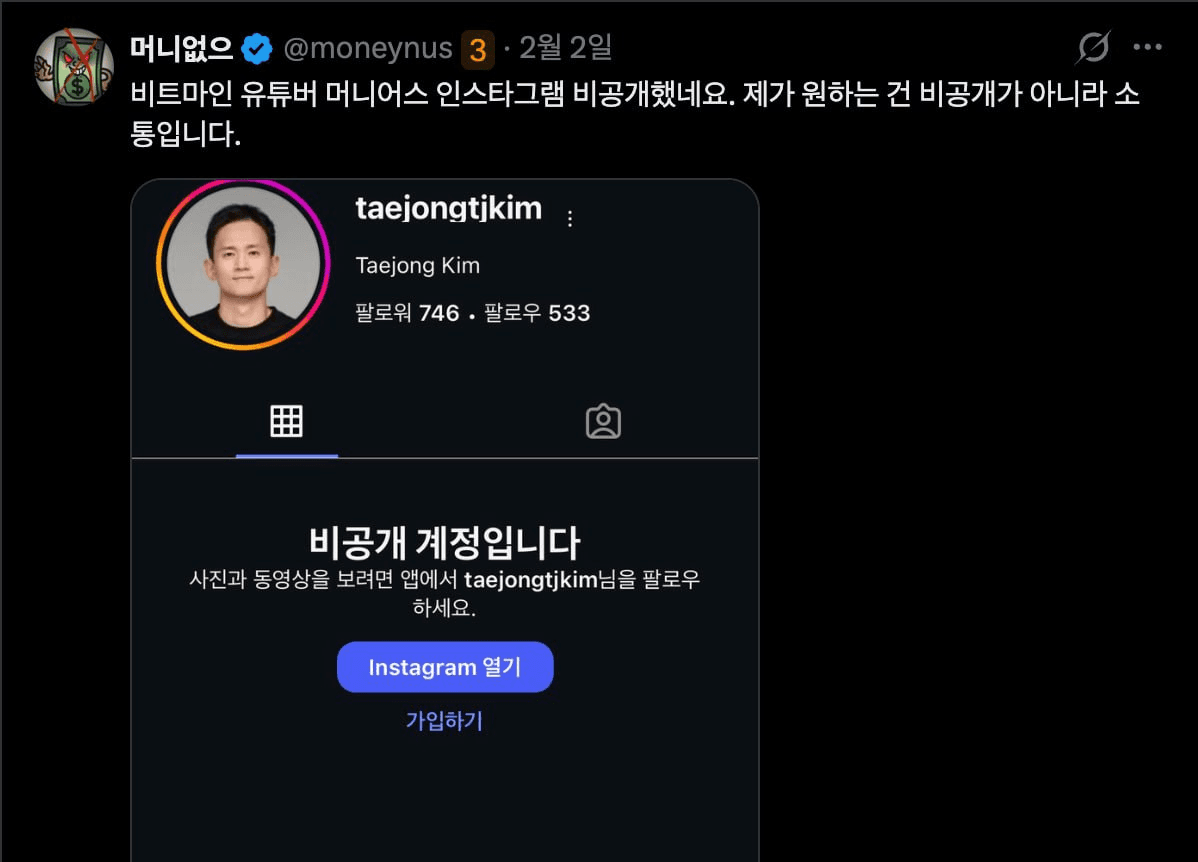This screenshot has width=1198, height=862.
Task: Click the blue verified badge
Action: pos(258,47)
